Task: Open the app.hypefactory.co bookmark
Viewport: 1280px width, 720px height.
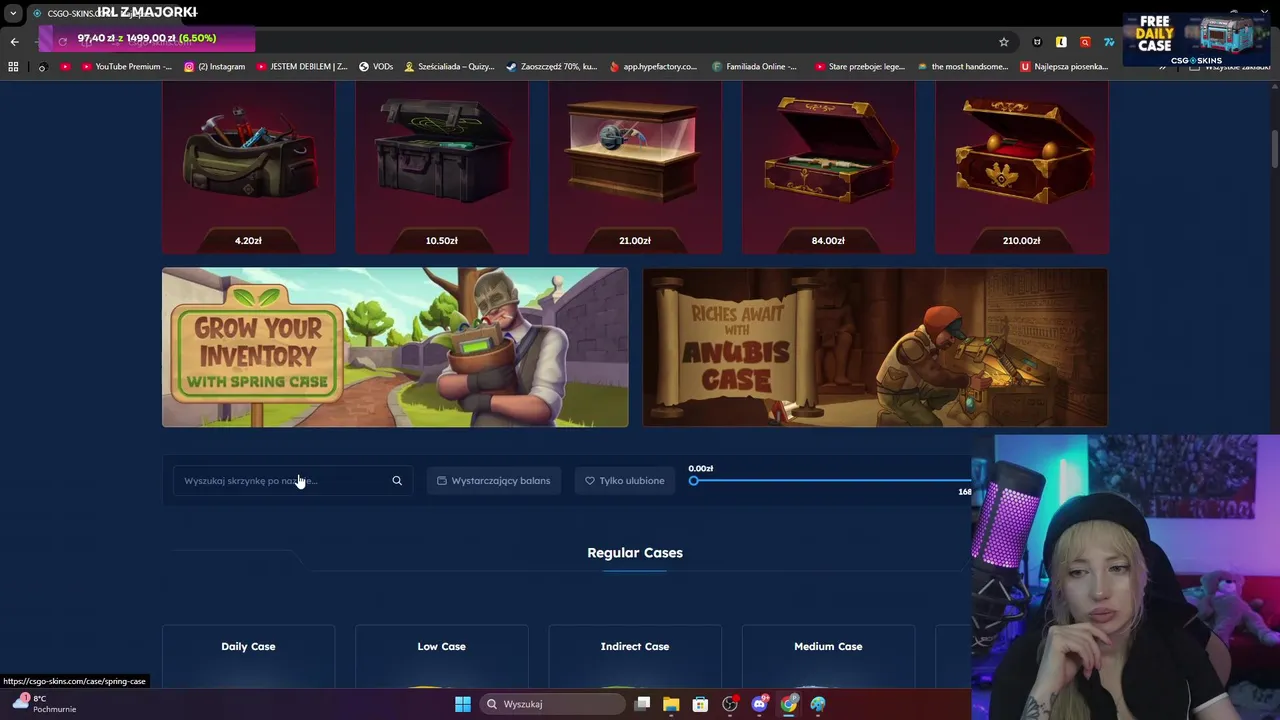Action: tap(653, 67)
